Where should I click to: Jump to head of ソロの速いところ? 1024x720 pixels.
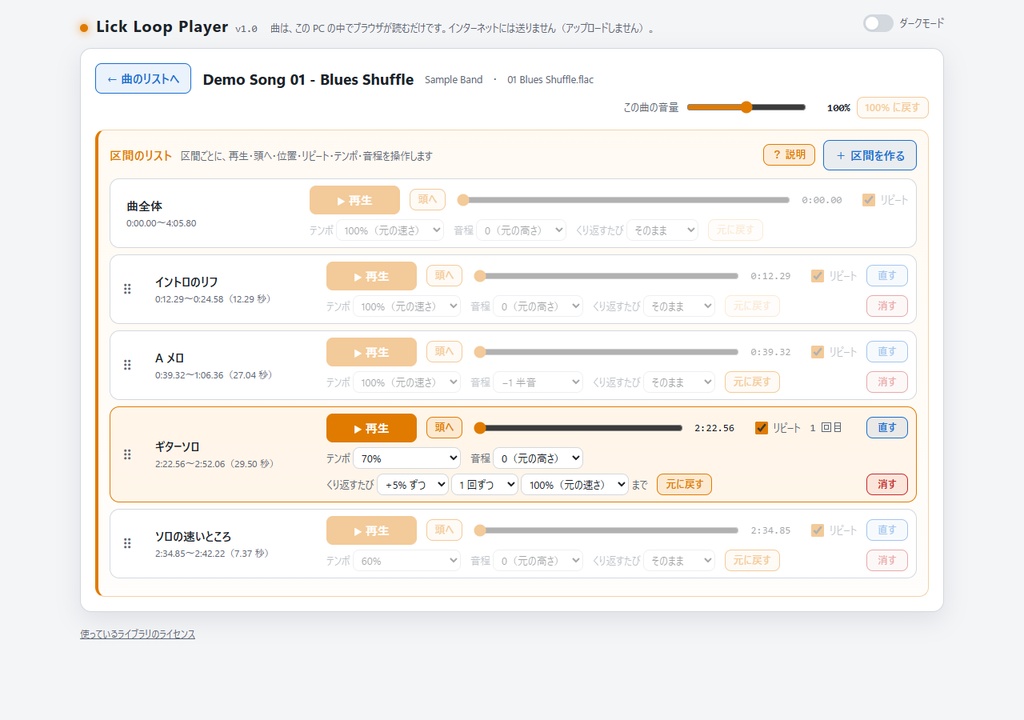[x=444, y=529]
